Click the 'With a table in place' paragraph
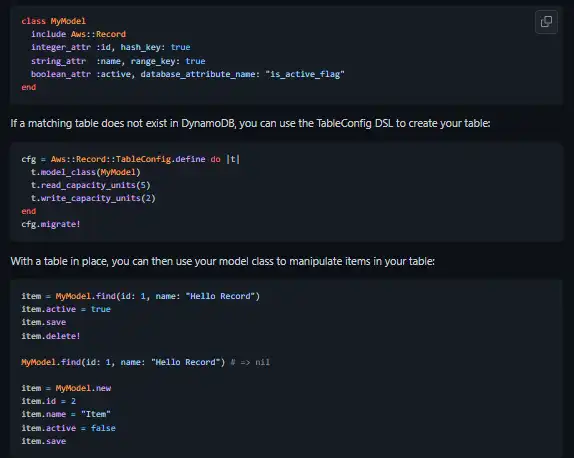Image resolution: width=574 pixels, height=458 pixels. 223,261
